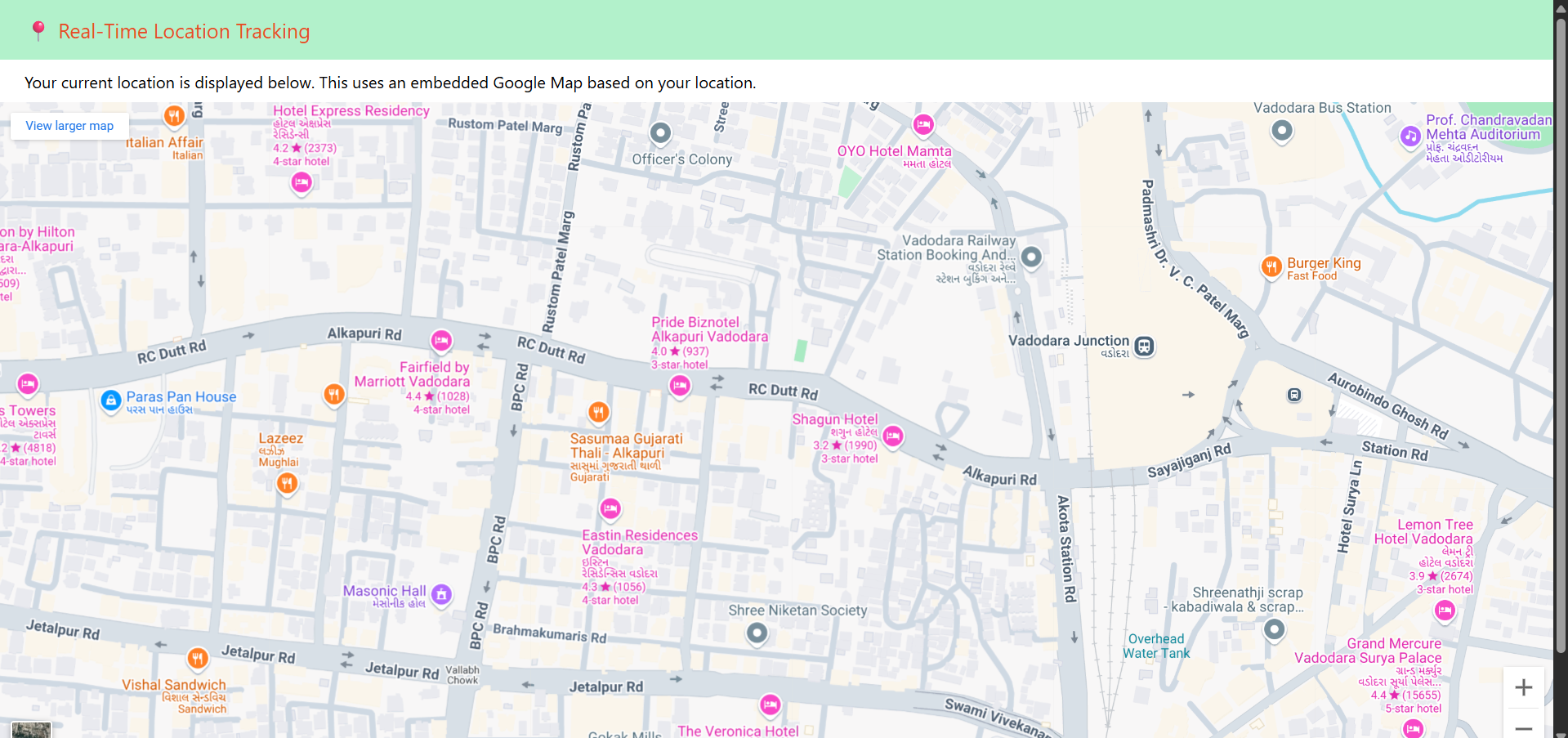Click the Vadodara Bus Station marker
Image resolution: width=1568 pixels, height=738 pixels.
coord(1282,130)
